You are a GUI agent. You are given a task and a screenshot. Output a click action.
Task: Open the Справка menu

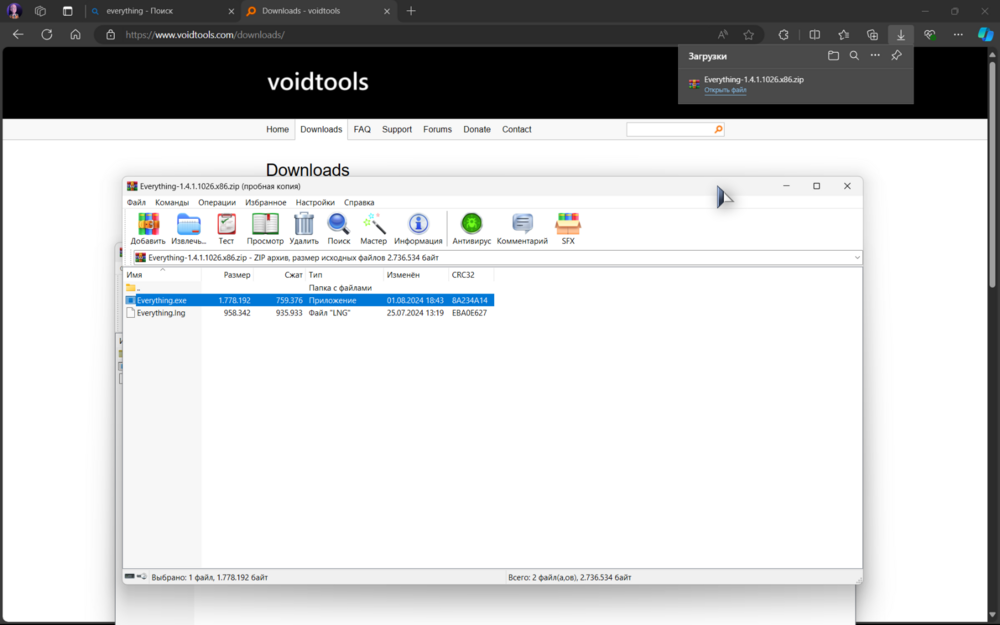359,202
